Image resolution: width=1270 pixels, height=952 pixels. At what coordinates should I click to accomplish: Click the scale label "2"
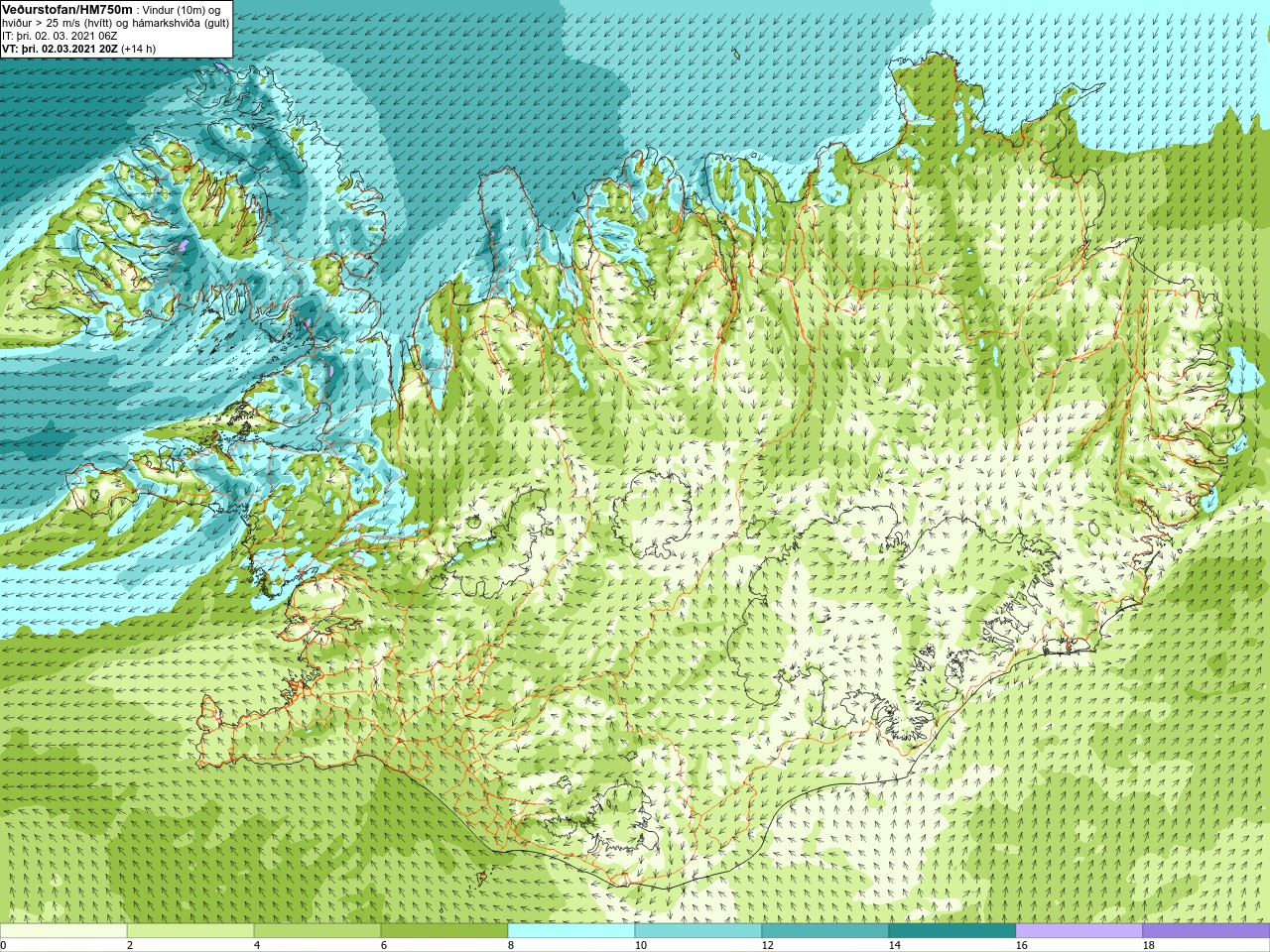click(130, 945)
